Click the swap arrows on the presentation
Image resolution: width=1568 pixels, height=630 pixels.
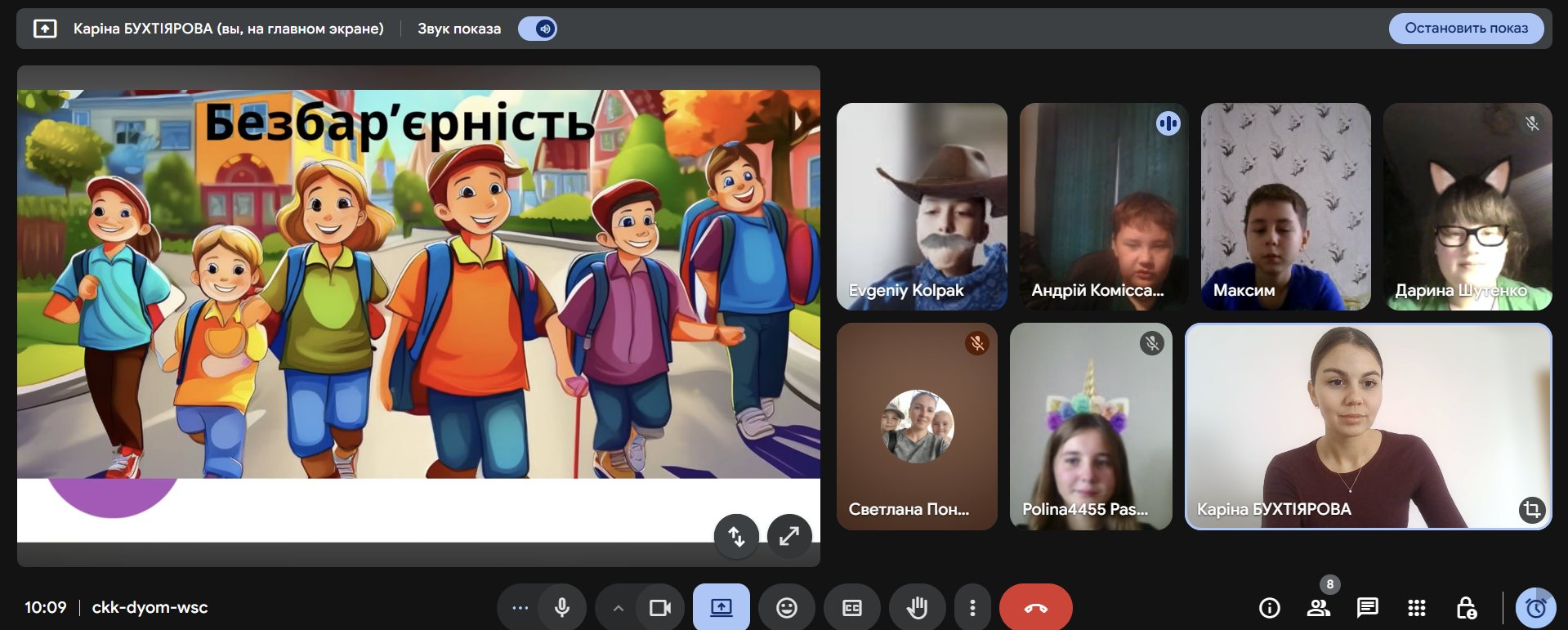736,536
